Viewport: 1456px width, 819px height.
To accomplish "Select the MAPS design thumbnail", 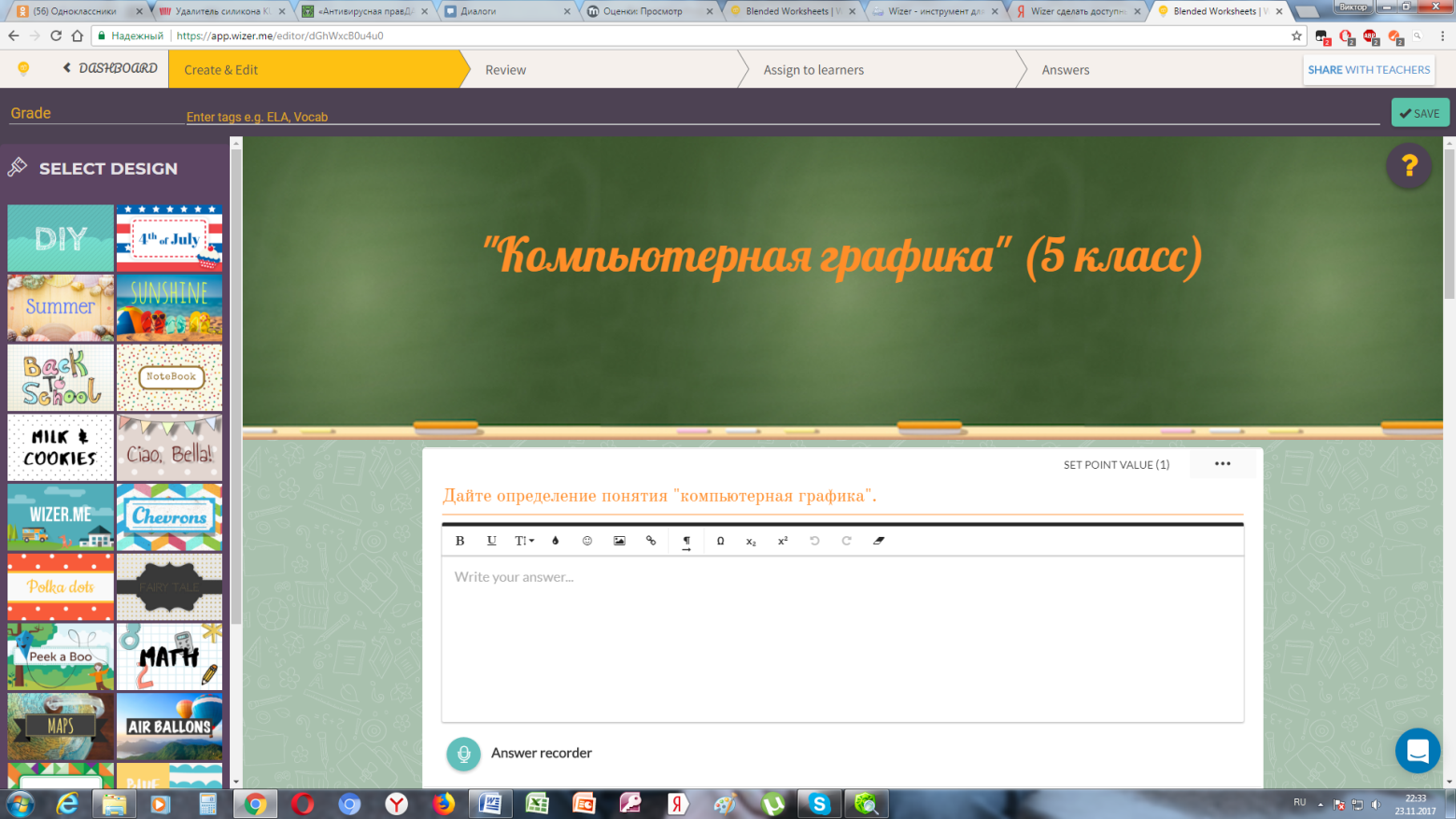I will pyautogui.click(x=61, y=726).
